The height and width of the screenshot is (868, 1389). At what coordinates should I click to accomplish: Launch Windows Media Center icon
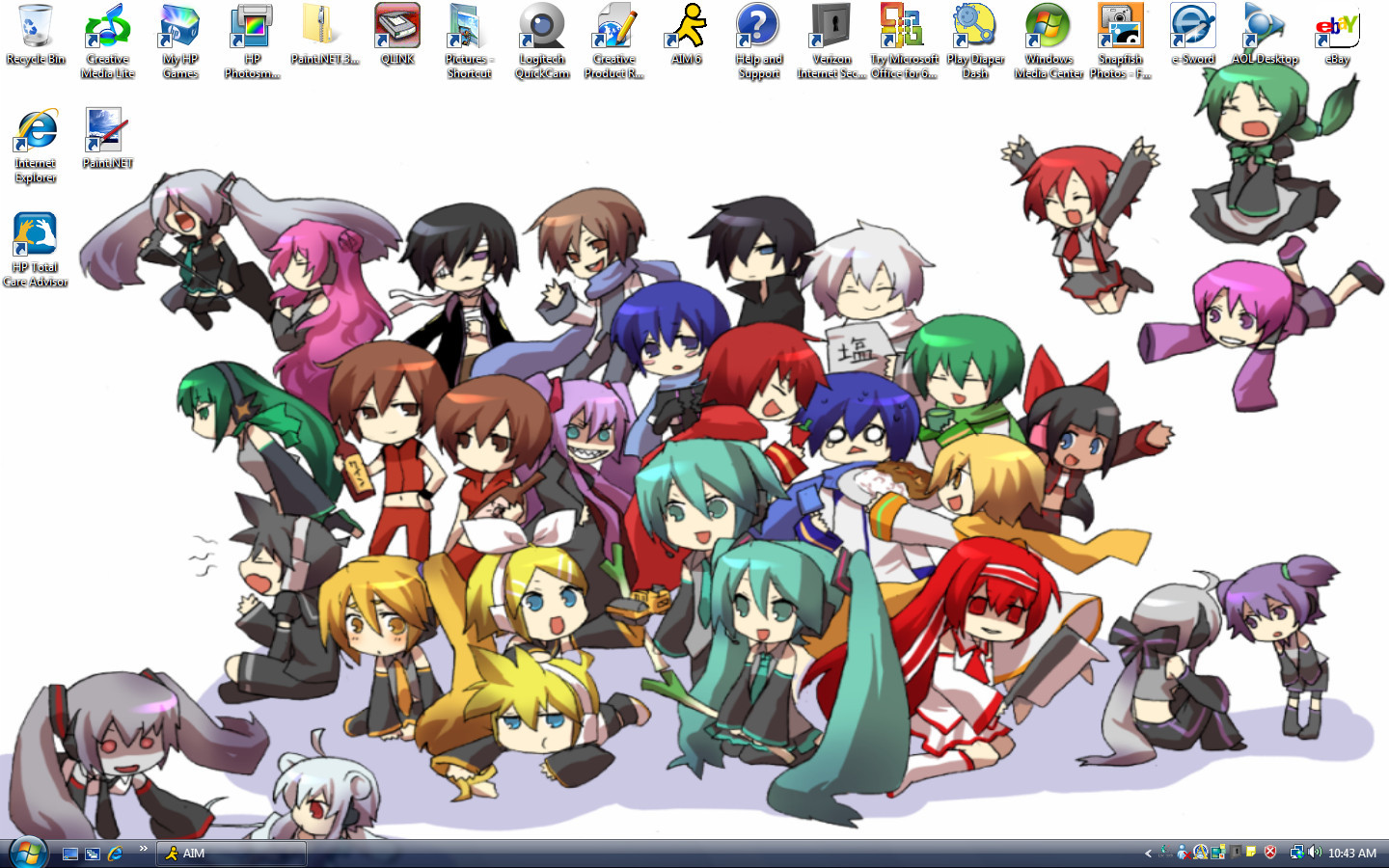[1048, 41]
